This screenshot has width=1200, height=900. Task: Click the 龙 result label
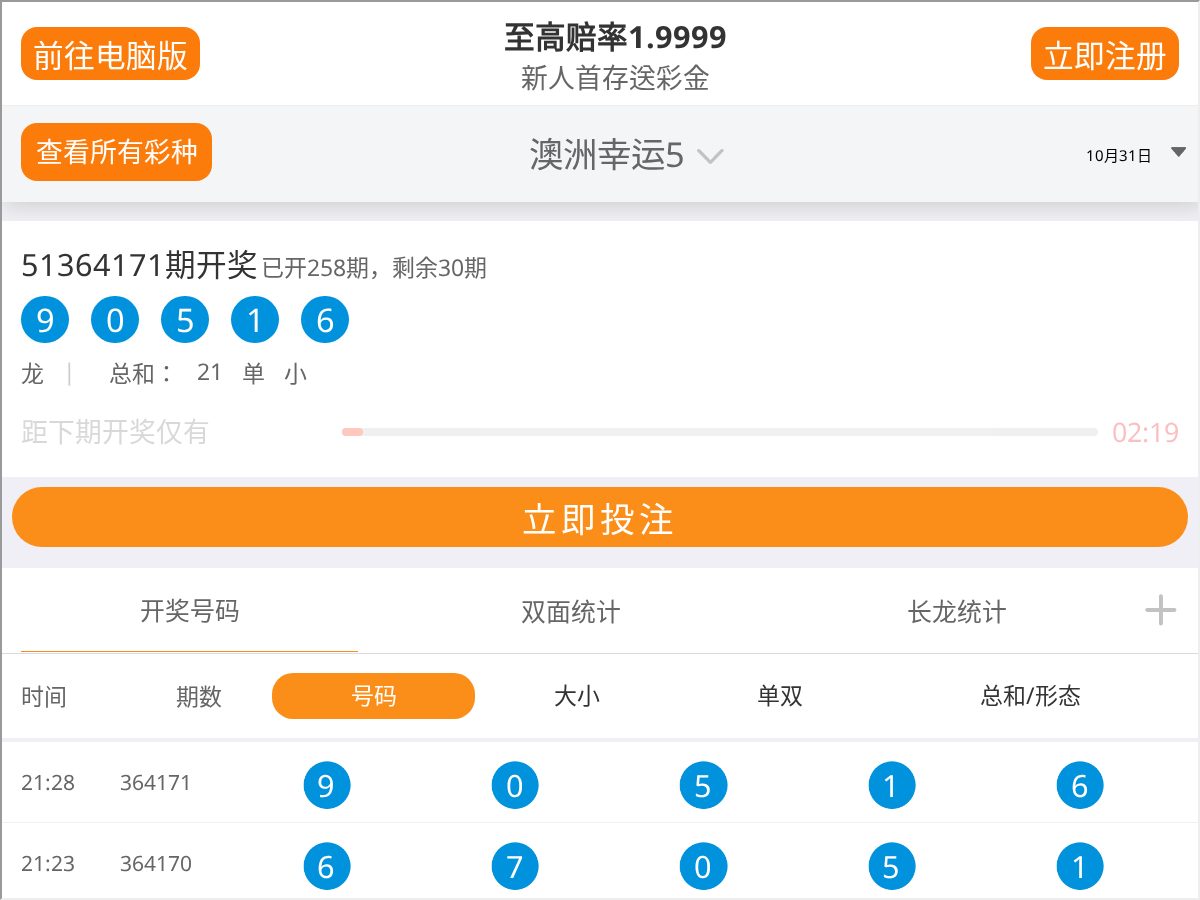tap(33, 374)
